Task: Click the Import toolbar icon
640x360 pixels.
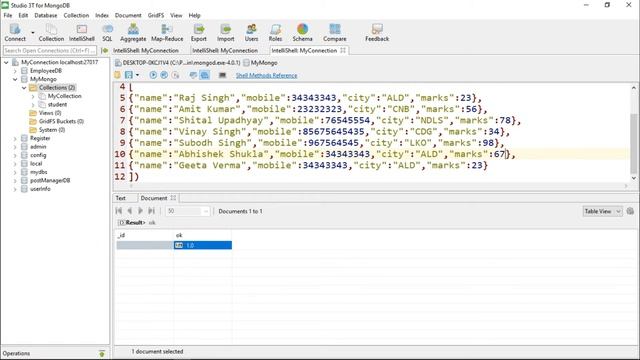Action: pos(225,32)
